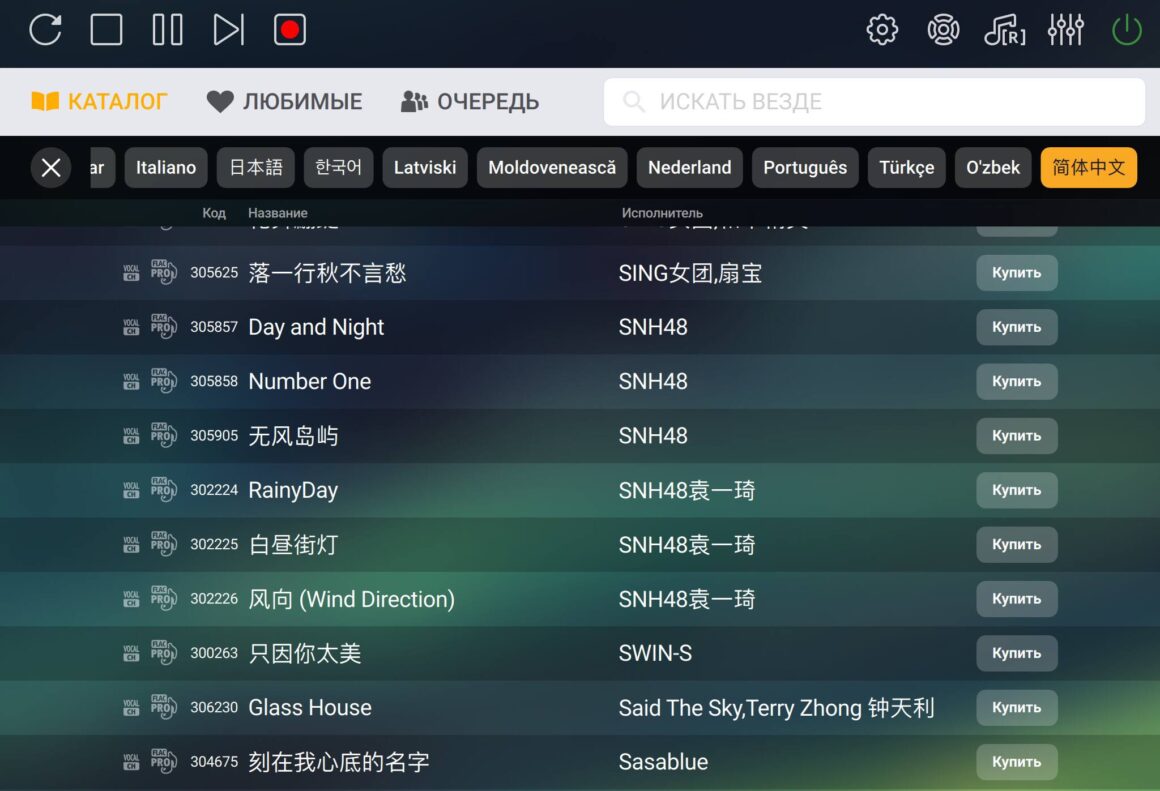Open the settings gear
Viewport: 1160px width, 791px height.
pos(882,30)
